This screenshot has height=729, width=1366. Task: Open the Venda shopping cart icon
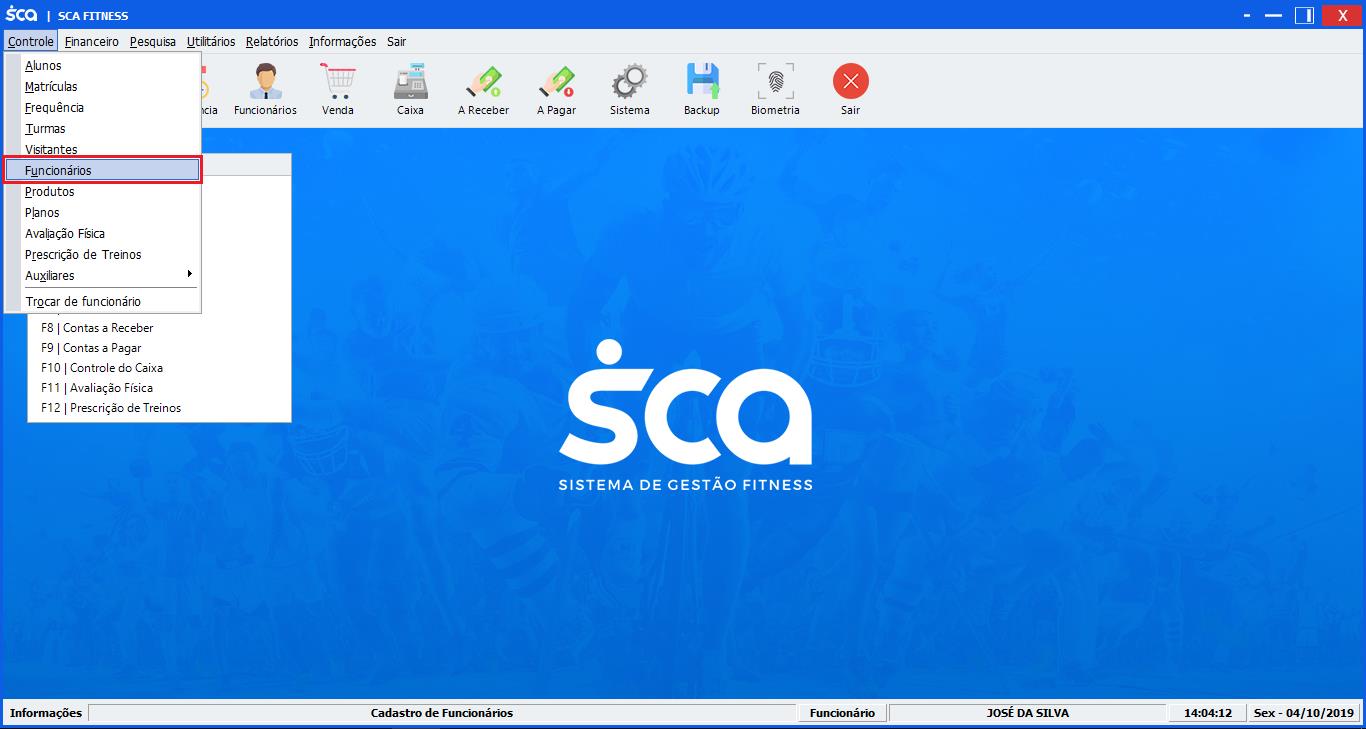(338, 90)
